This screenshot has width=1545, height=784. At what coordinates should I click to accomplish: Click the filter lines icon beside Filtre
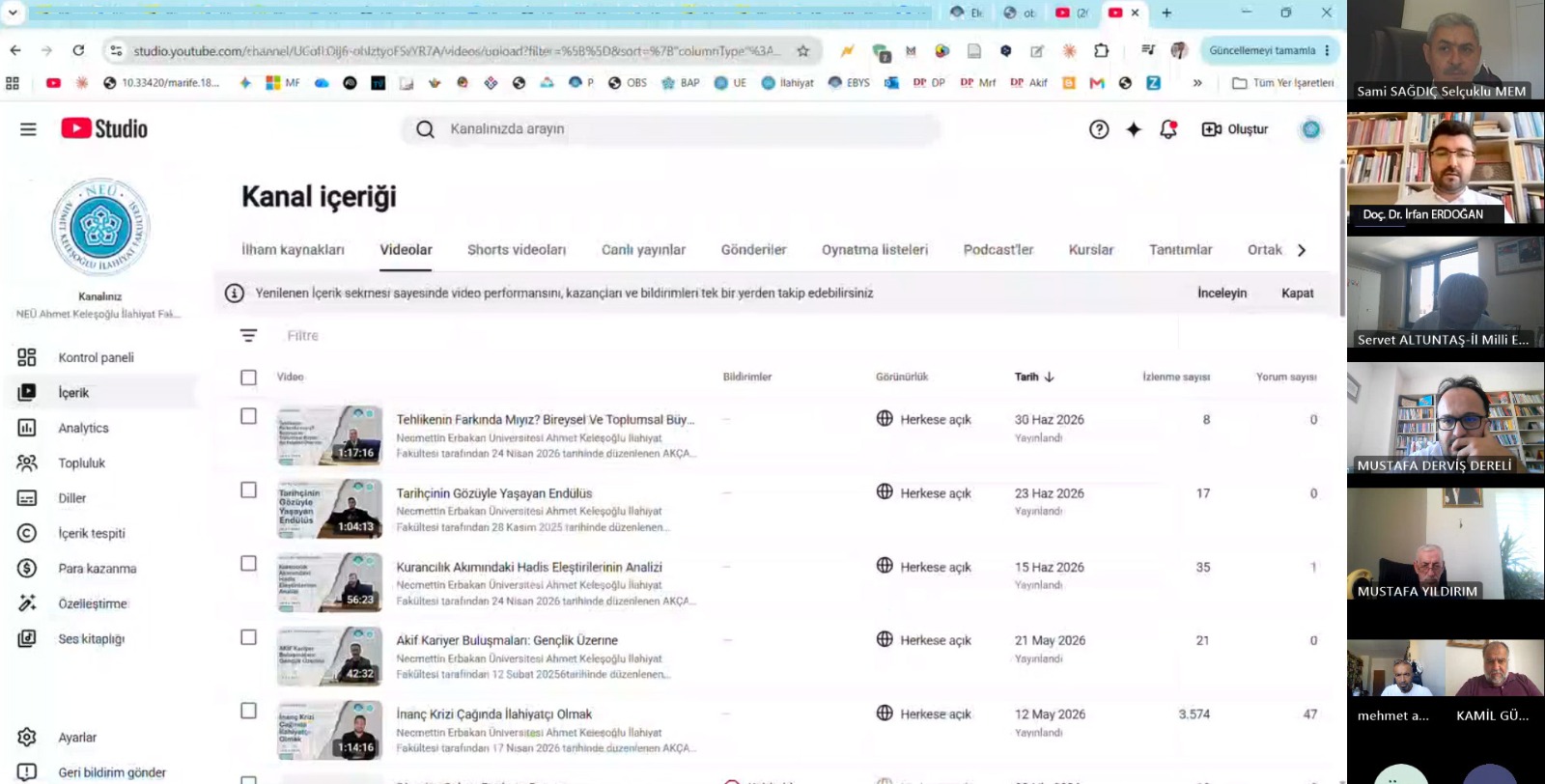click(248, 336)
